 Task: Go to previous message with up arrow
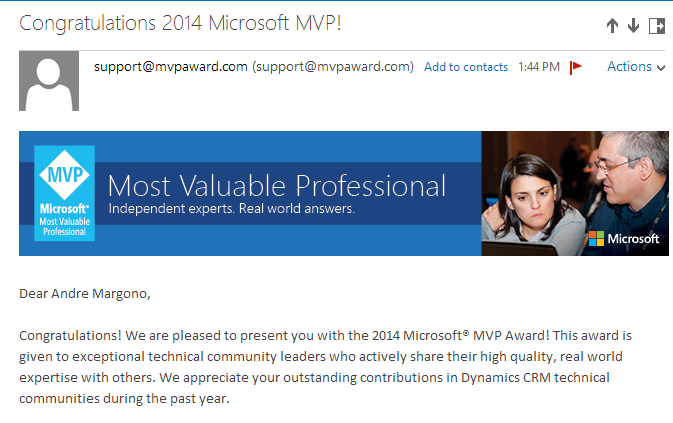613,26
